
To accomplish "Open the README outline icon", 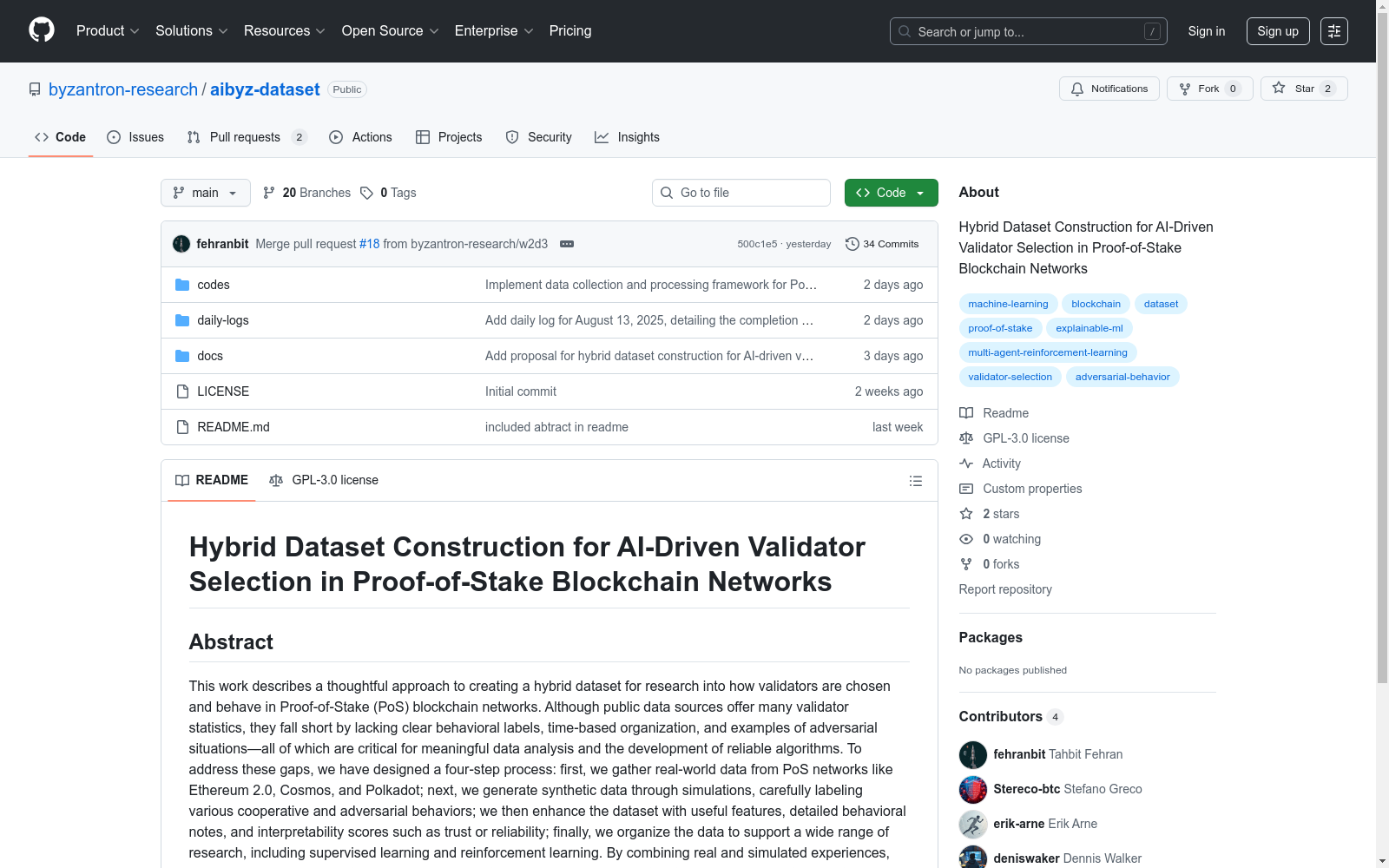I will (x=915, y=481).
